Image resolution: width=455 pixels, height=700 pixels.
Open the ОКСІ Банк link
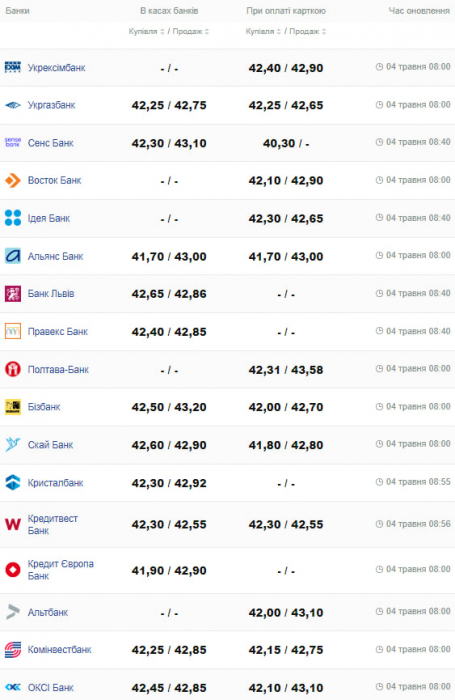click(50, 688)
